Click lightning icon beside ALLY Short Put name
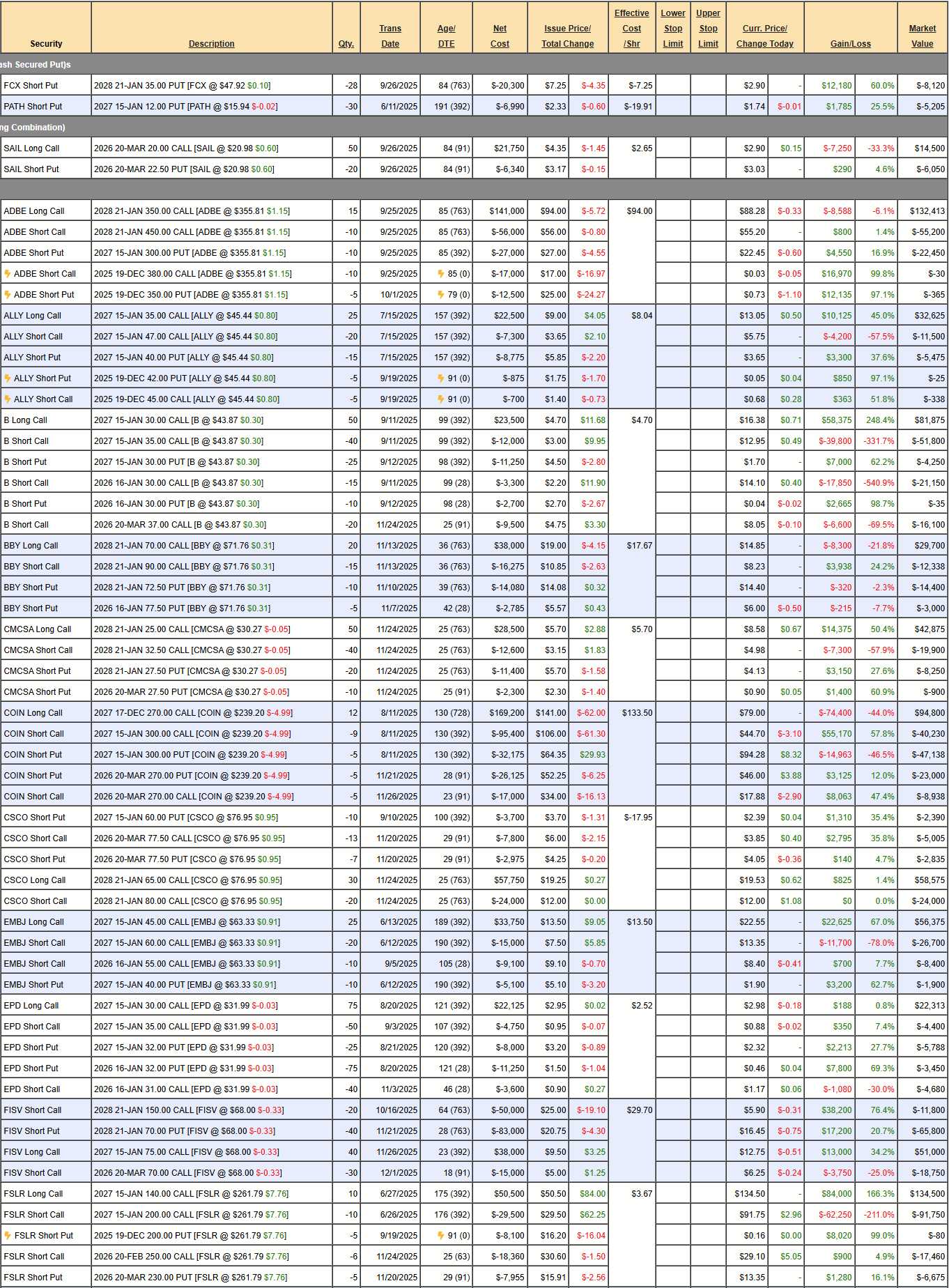 click(8, 378)
